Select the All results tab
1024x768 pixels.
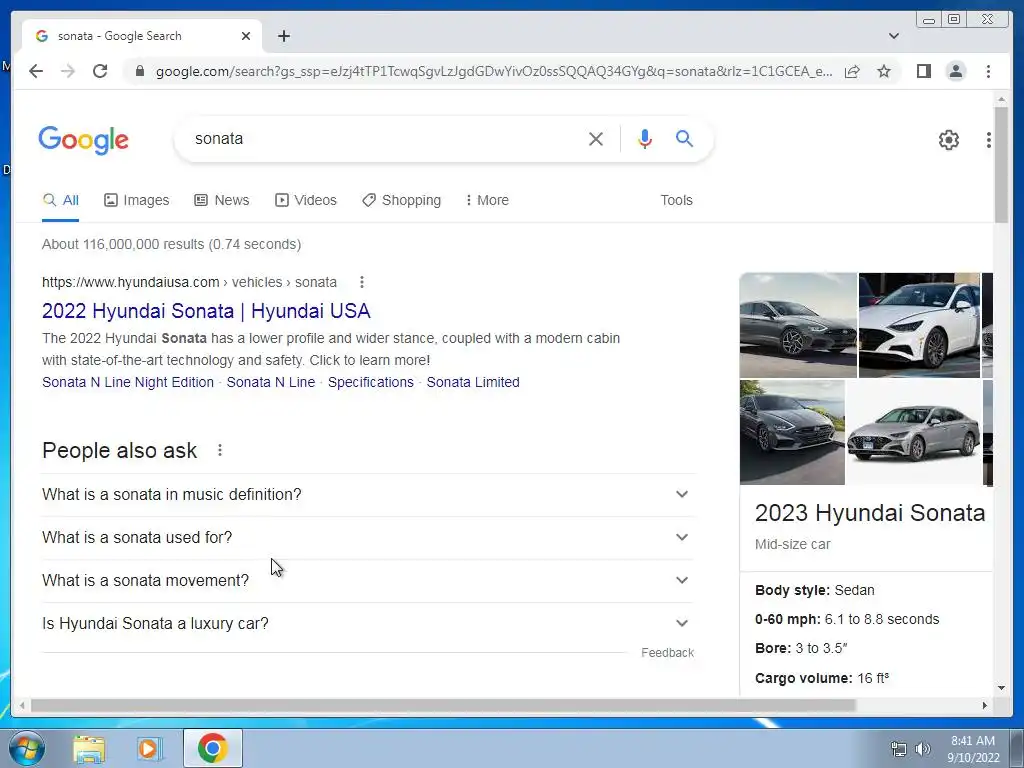click(61, 200)
